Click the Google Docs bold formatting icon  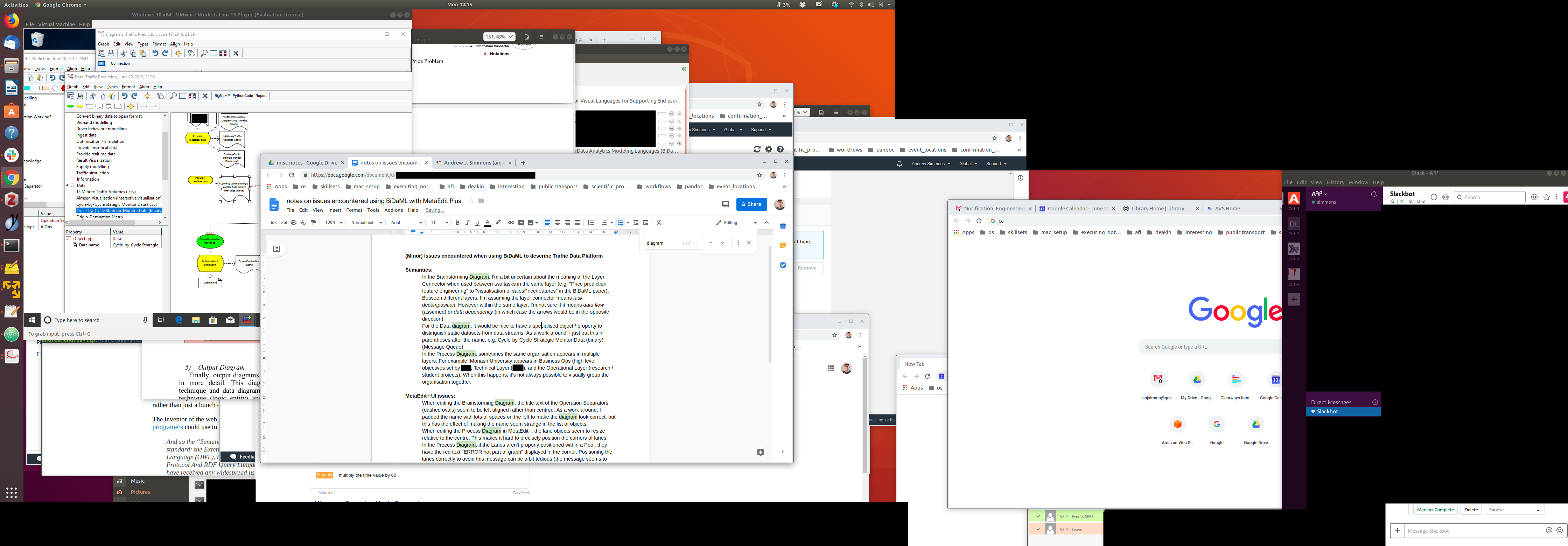coord(458,223)
